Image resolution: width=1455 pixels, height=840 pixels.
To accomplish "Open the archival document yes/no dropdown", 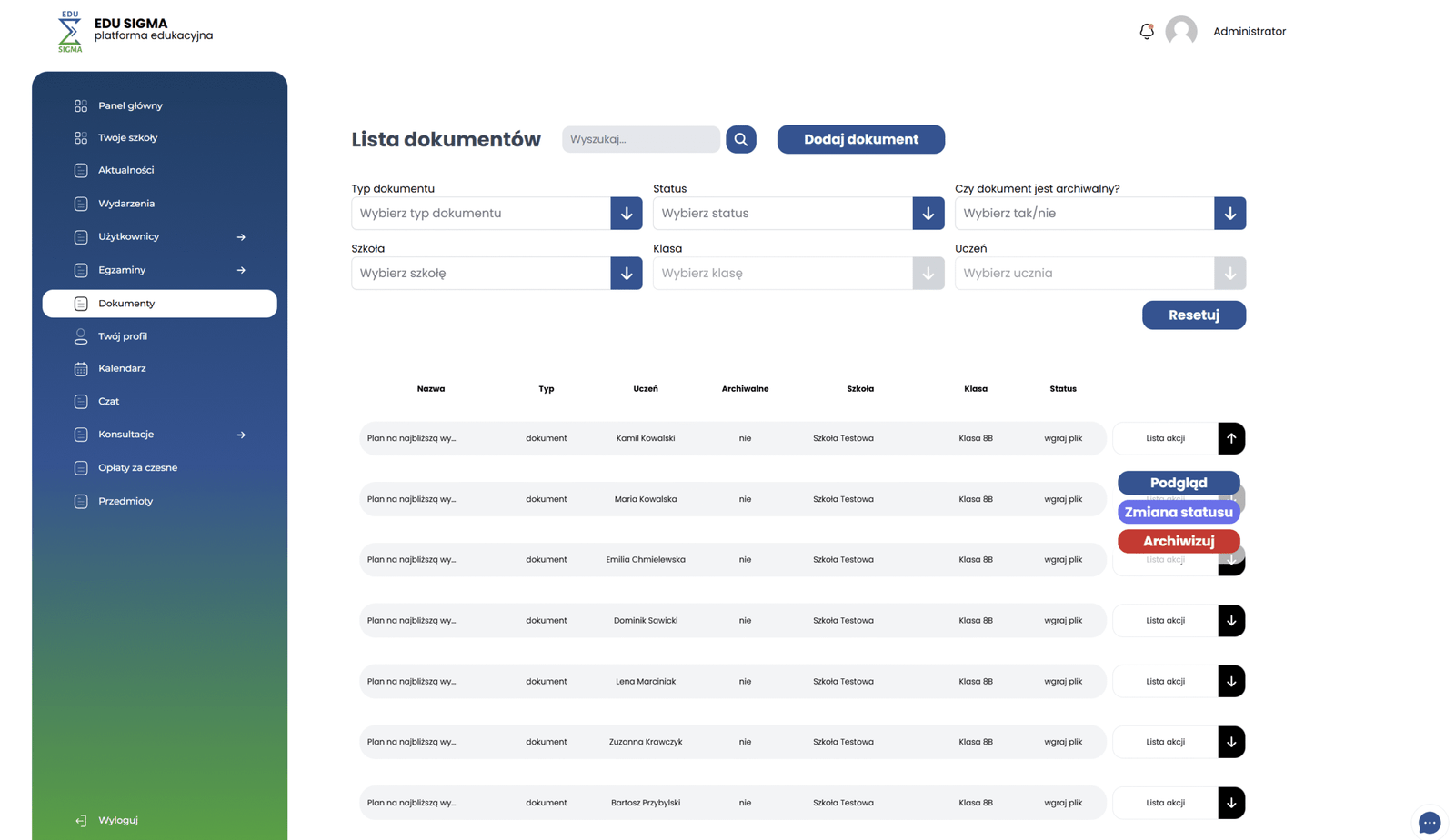I will [x=1229, y=214].
